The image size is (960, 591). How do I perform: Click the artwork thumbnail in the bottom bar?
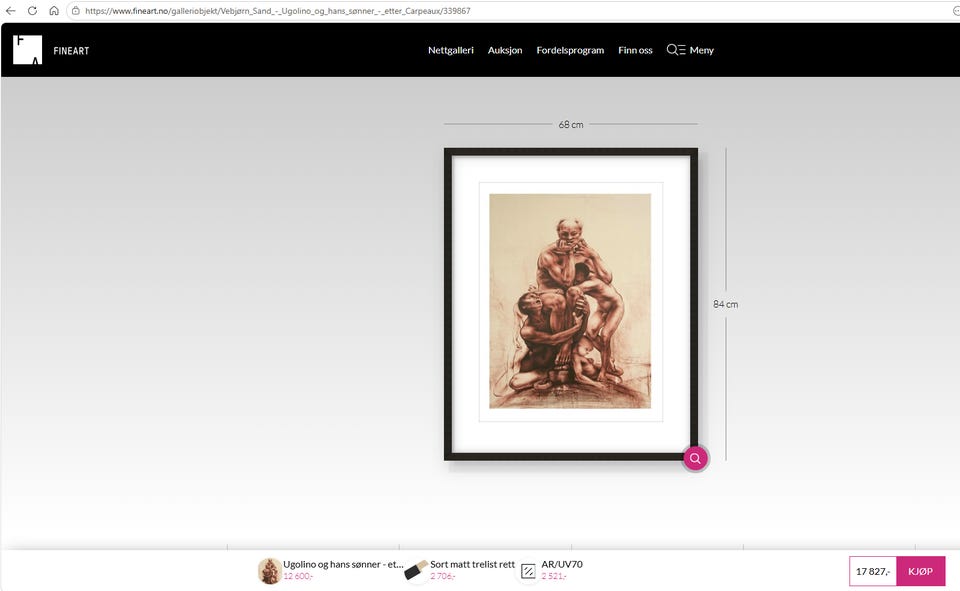pos(269,571)
